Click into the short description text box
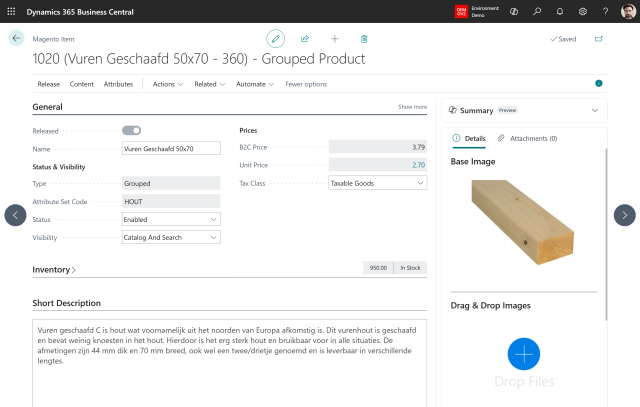The height and width of the screenshot is (407, 640). click(x=229, y=363)
